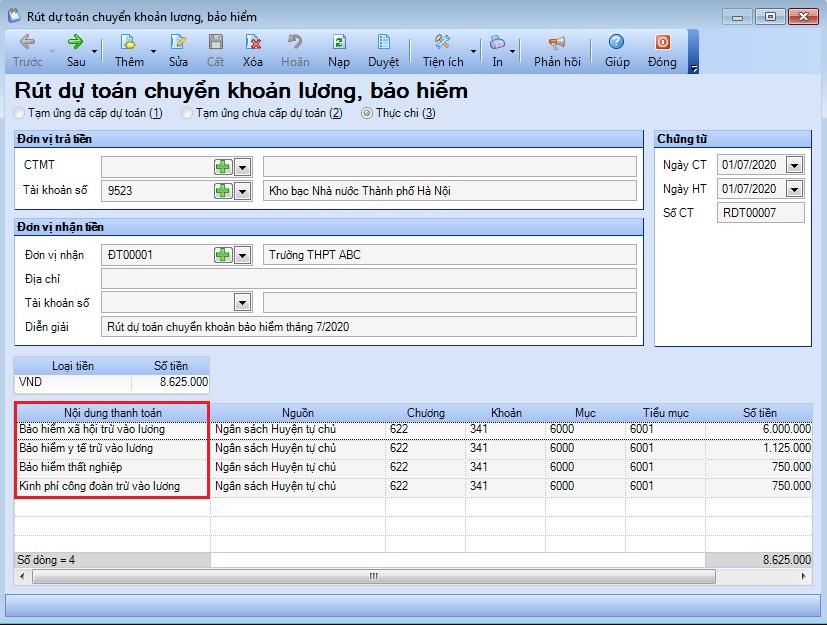Viewport: 827px width, 625px height.
Task: Print voucher with In icon
Action: [497, 42]
